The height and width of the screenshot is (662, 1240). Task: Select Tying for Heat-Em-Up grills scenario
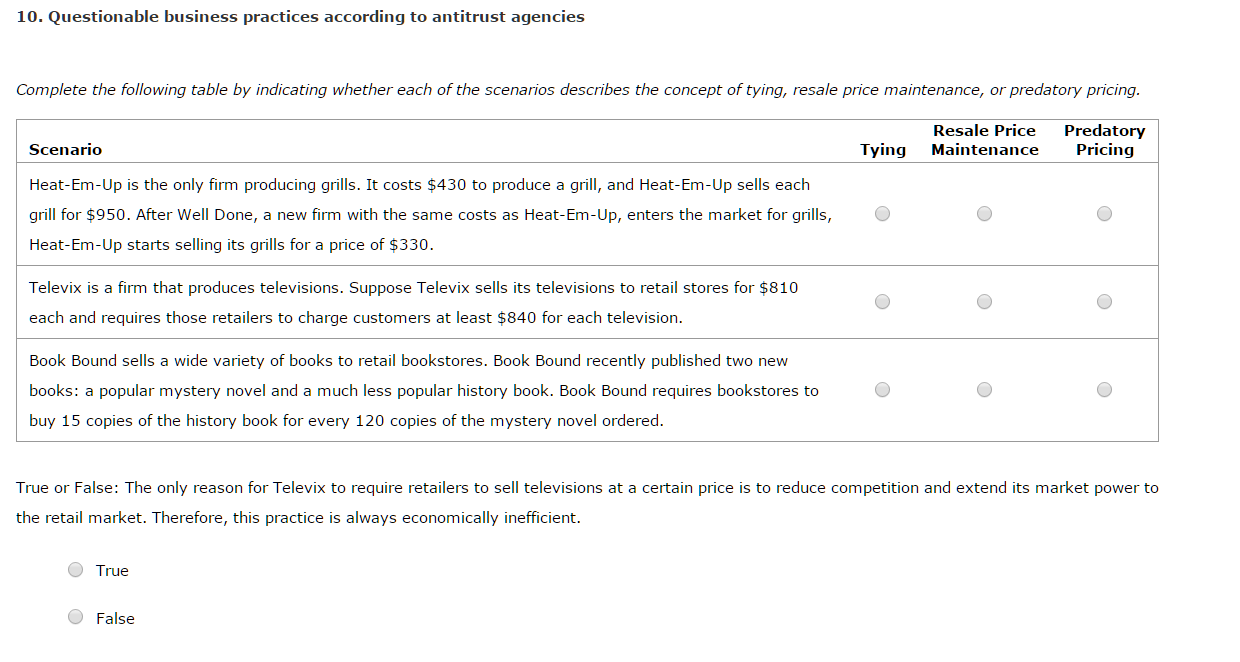[882, 213]
